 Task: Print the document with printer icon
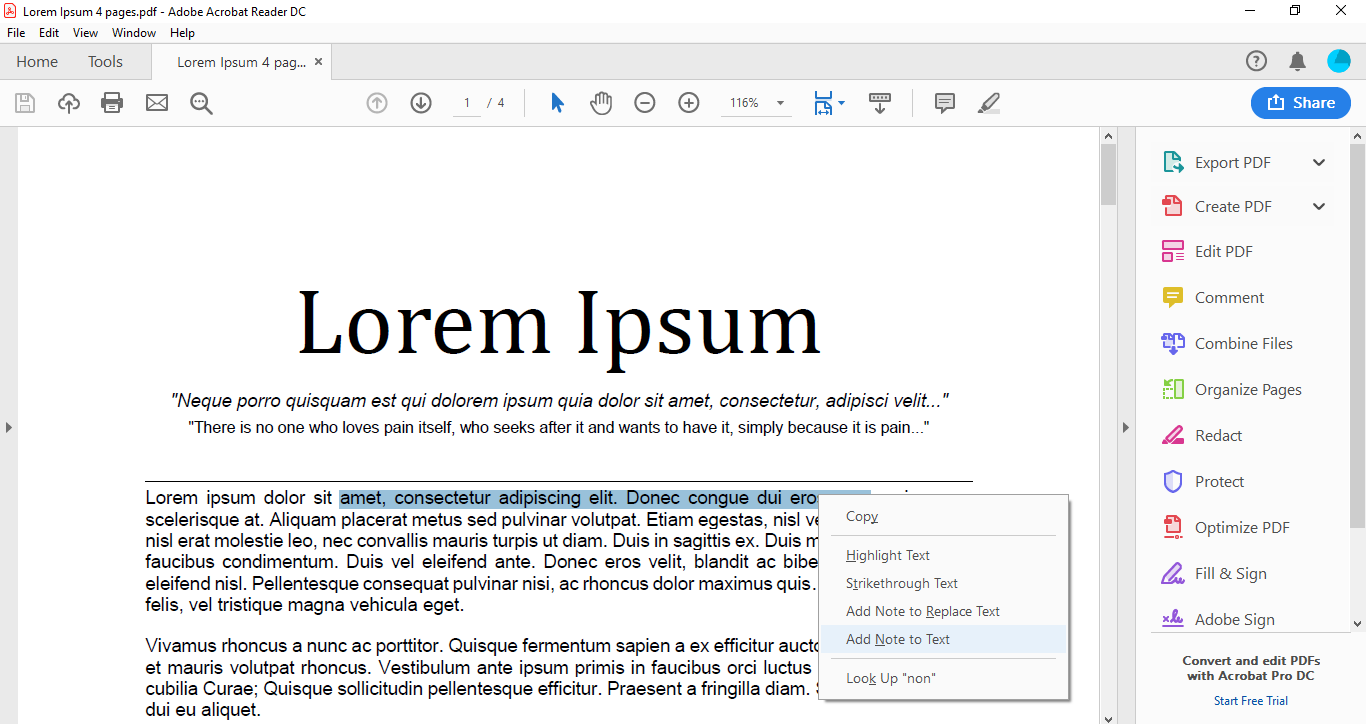pos(112,103)
